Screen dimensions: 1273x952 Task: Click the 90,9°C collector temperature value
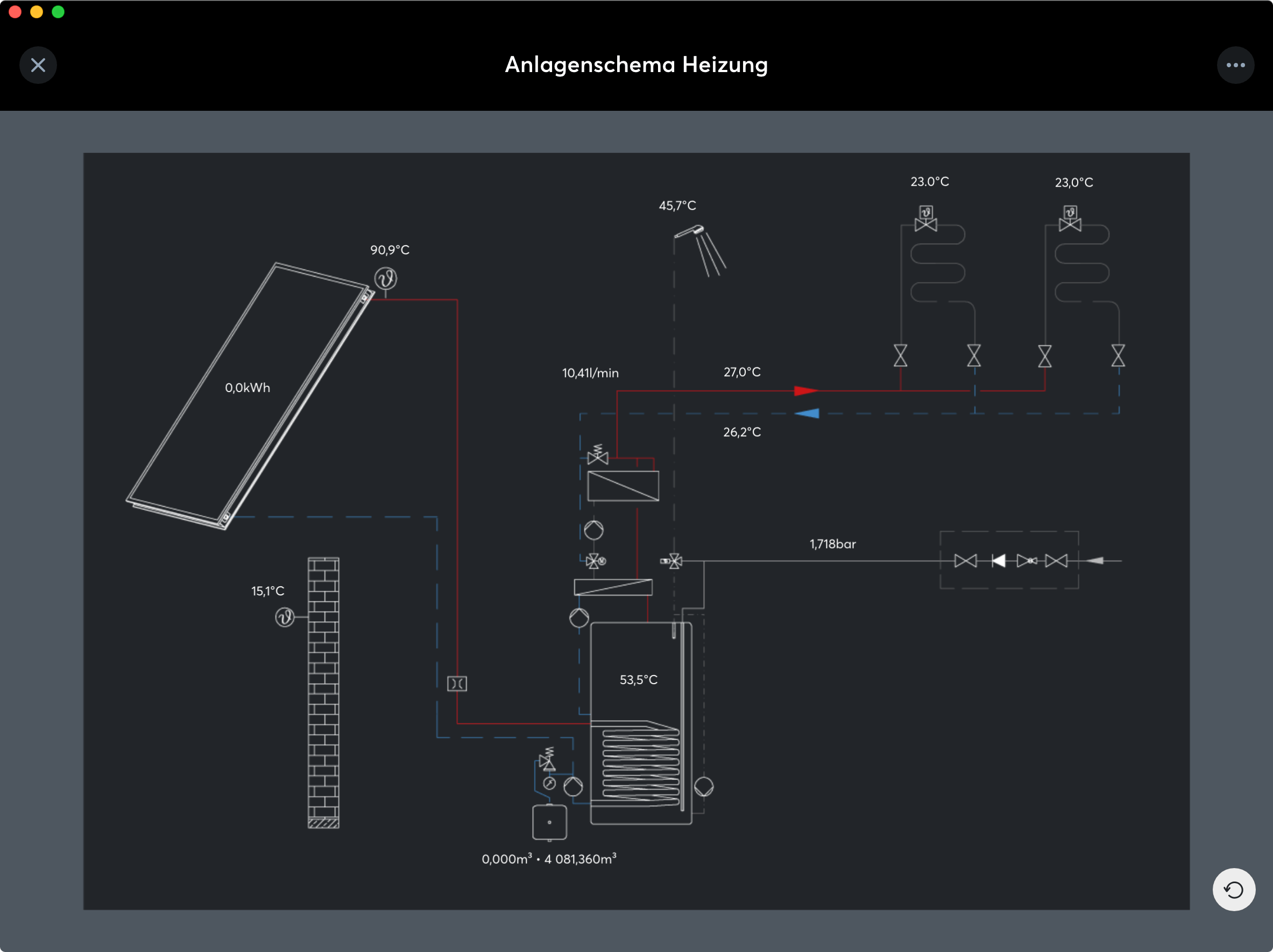[x=390, y=250]
